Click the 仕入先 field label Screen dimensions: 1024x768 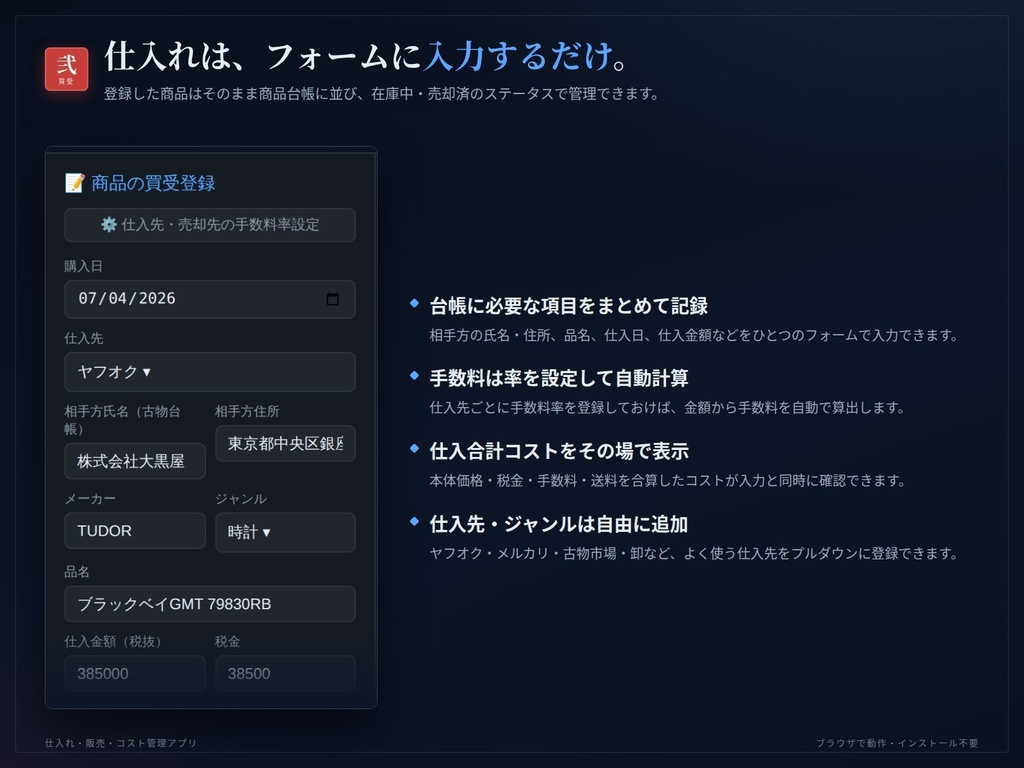click(x=84, y=338)
